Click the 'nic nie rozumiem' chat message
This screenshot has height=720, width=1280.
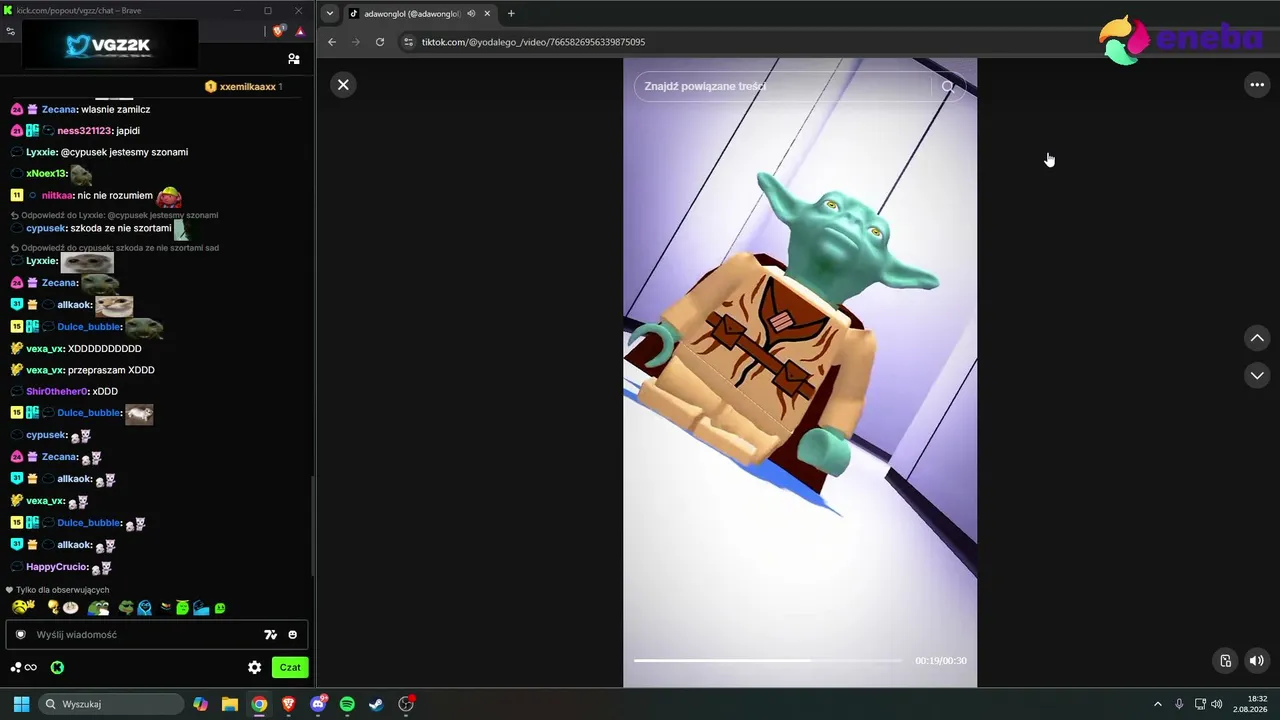[x=114, y=196]
